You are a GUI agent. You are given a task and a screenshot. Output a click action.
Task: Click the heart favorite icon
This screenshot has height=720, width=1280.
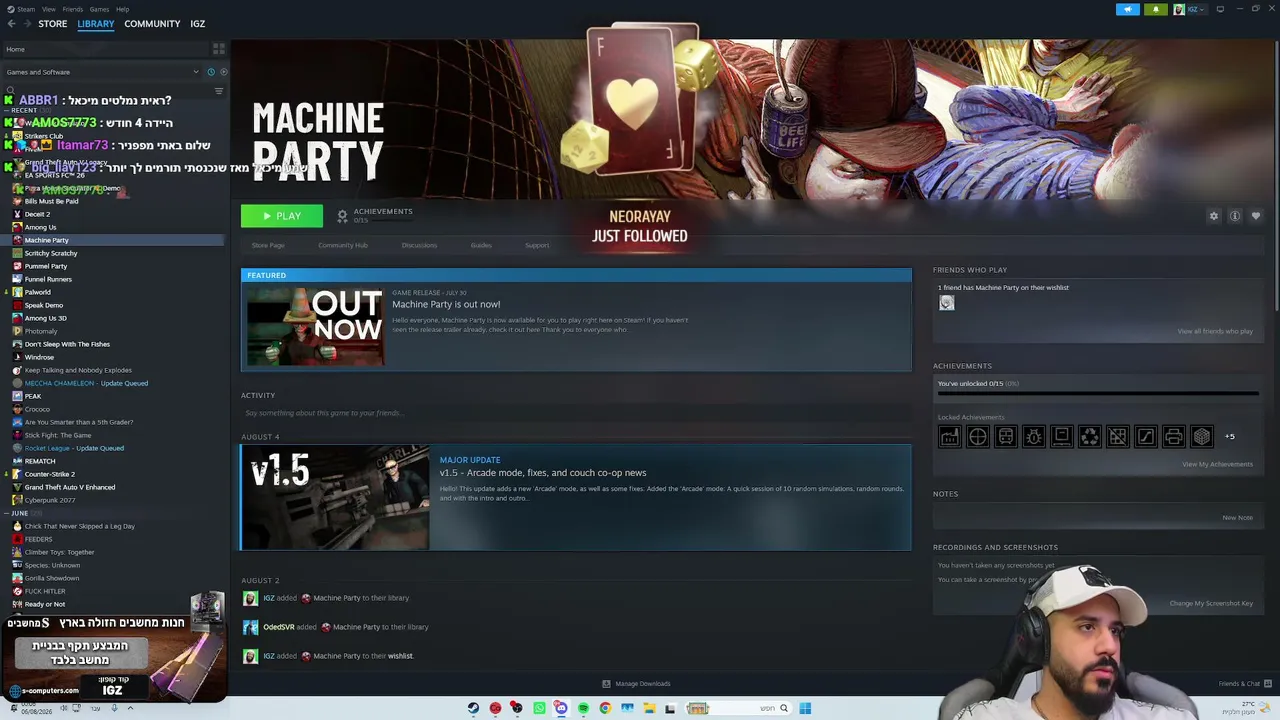pos(1256,216)
